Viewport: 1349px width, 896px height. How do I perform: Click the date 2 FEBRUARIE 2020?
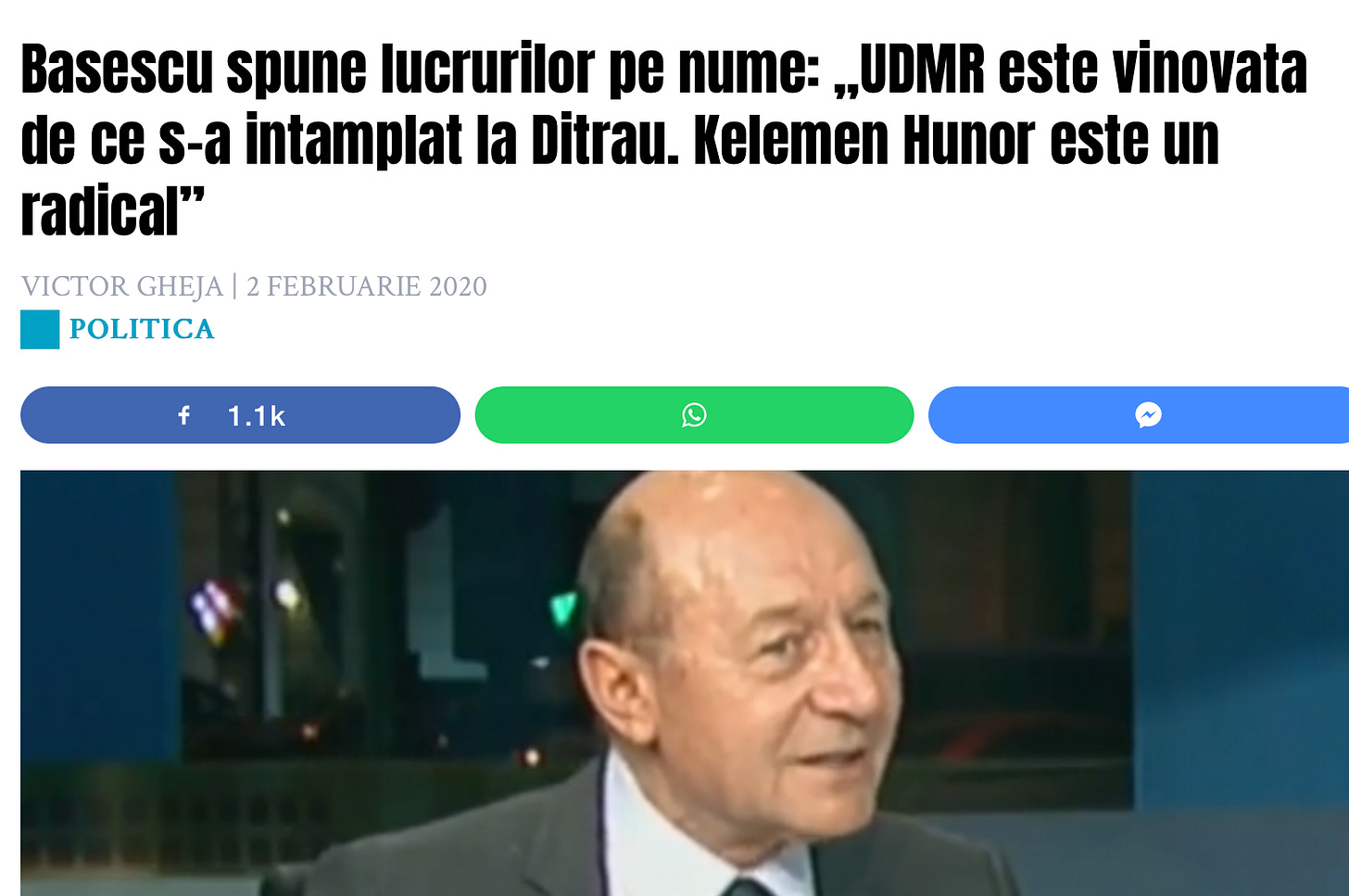[x=367, y=286]
